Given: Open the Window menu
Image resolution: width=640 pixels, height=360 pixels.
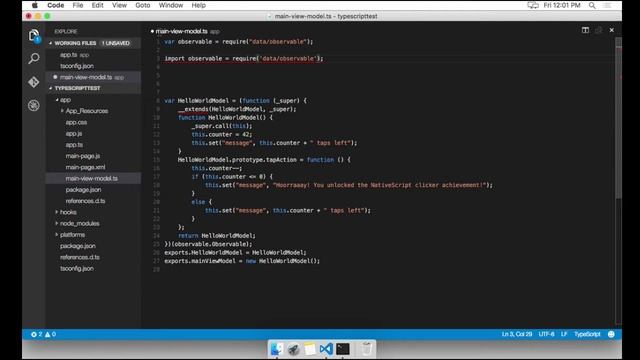Looking at the screenshot, I should pyautogui.click(x=171, y=5).
